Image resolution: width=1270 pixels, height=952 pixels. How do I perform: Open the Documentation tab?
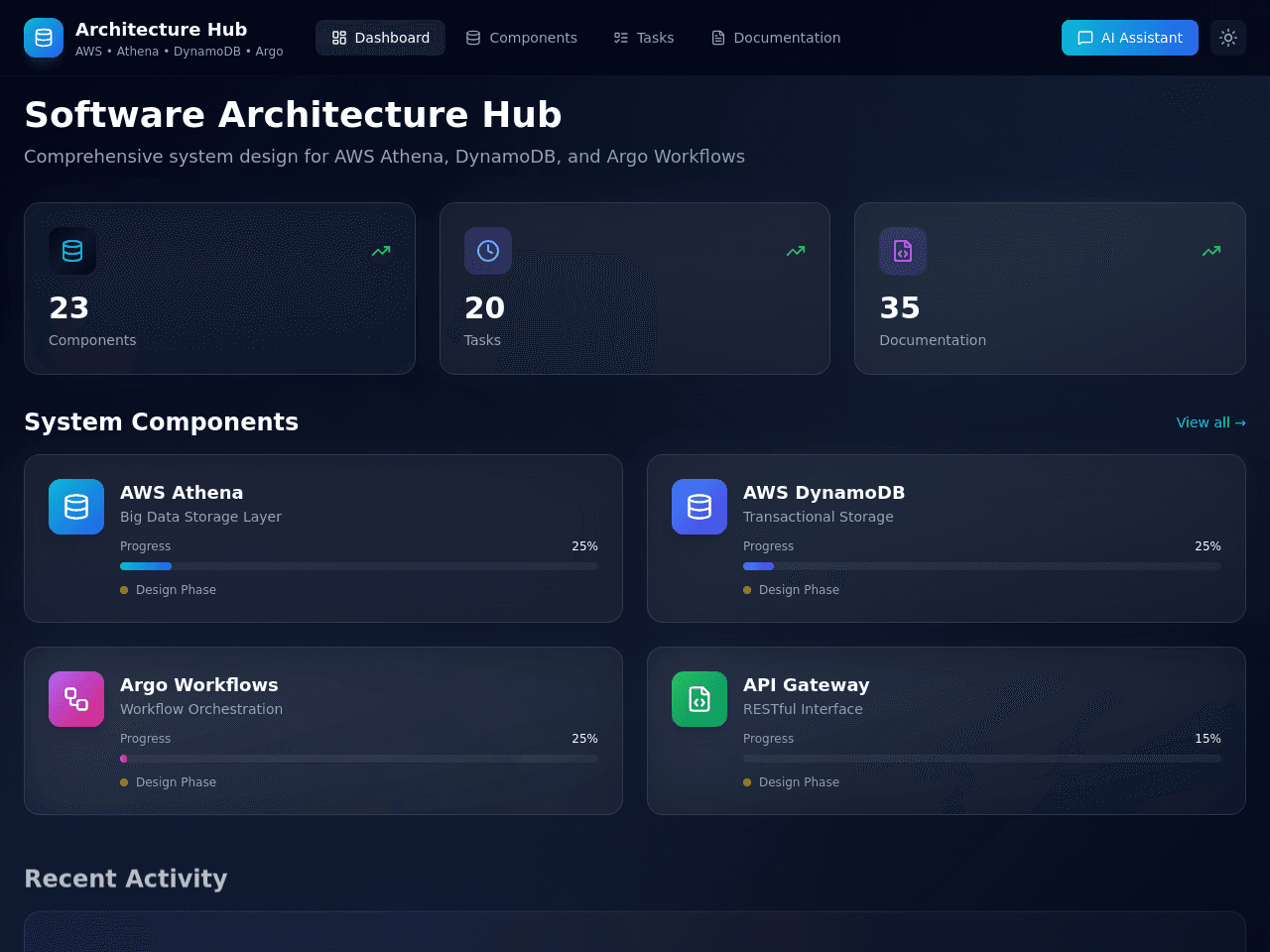pos(776,38)
